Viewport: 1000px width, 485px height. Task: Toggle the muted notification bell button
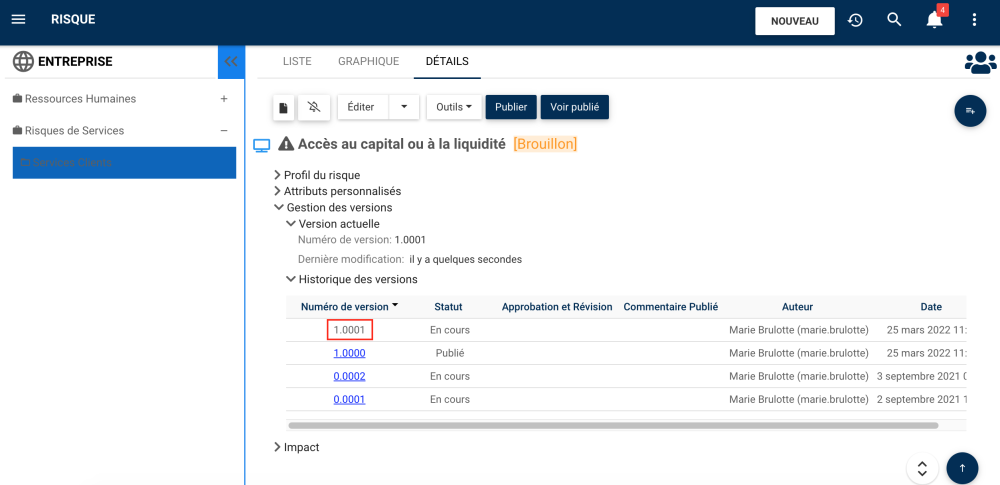314,107
